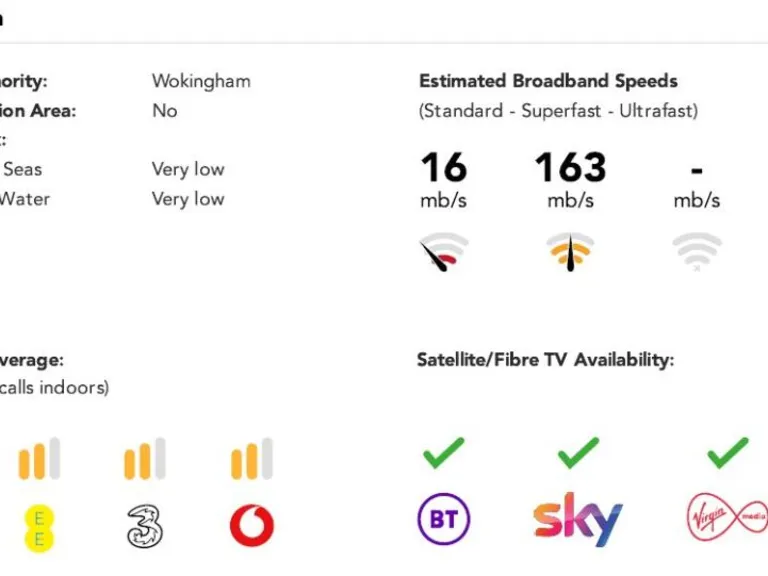
Task: Click the BT logo icon
Action: point(443,520)
